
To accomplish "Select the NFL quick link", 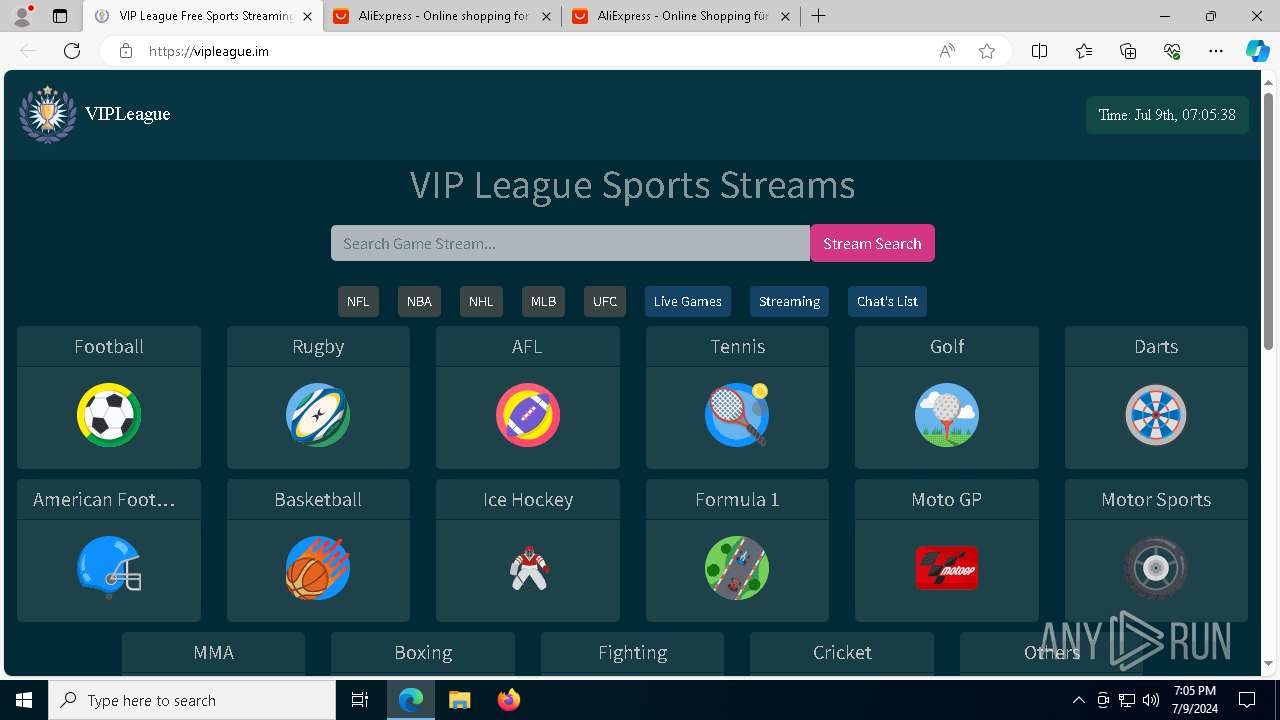I will [358, 301].
